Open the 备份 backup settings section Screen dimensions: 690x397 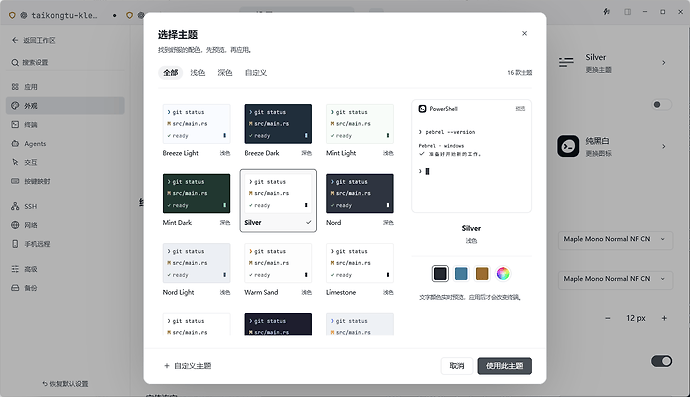point(65,288)
